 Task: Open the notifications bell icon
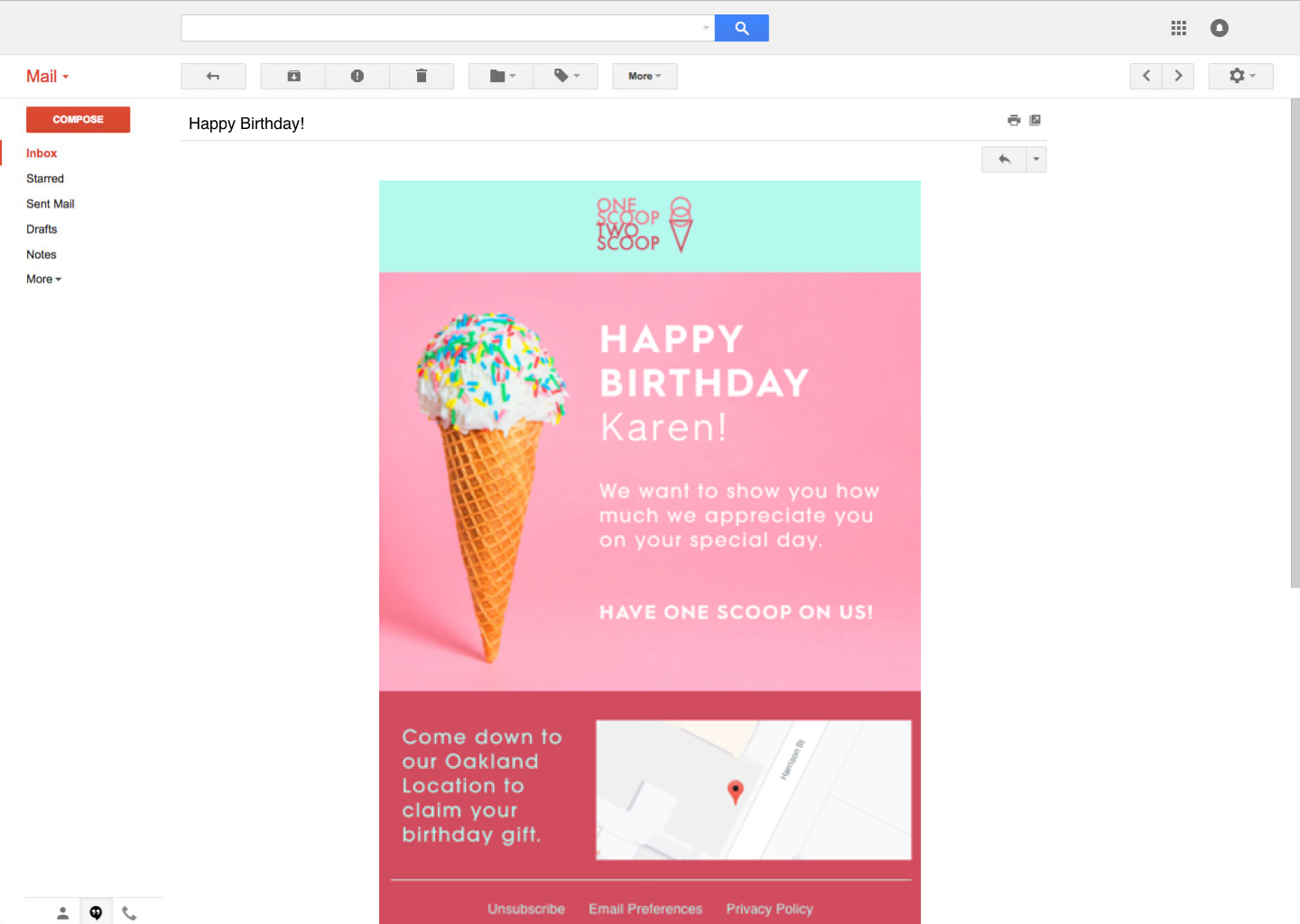point(1220,28)
